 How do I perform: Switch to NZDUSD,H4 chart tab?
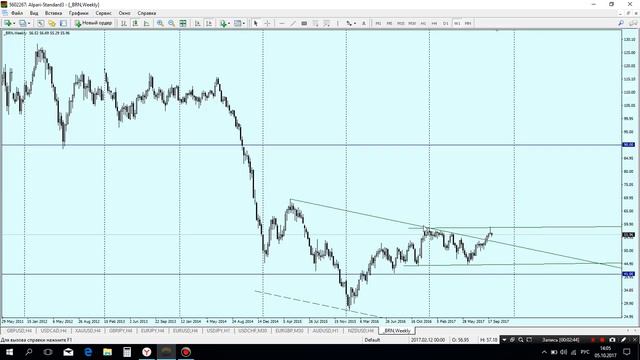[361, 331]
